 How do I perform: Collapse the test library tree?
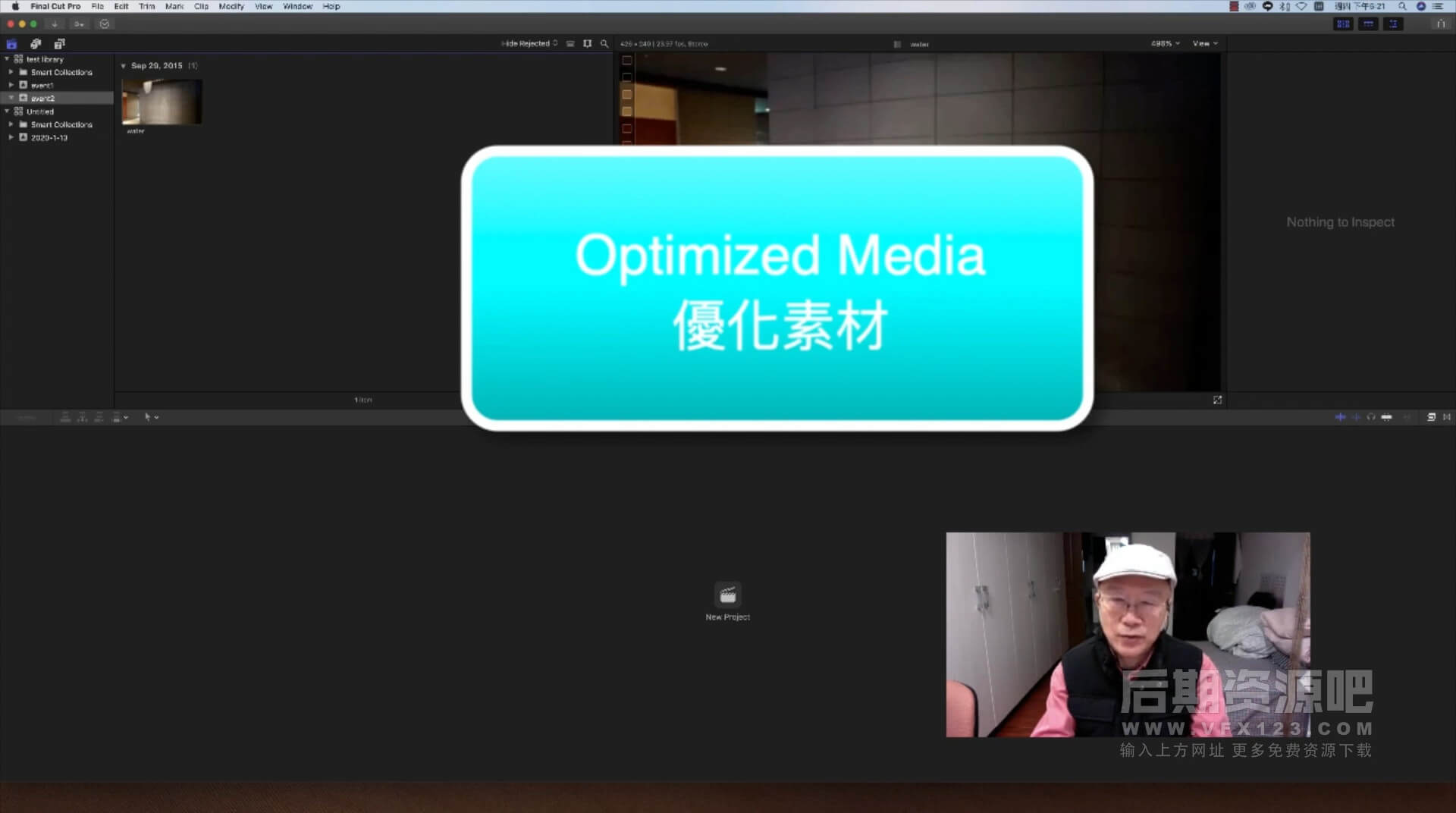tap(7, 59)
